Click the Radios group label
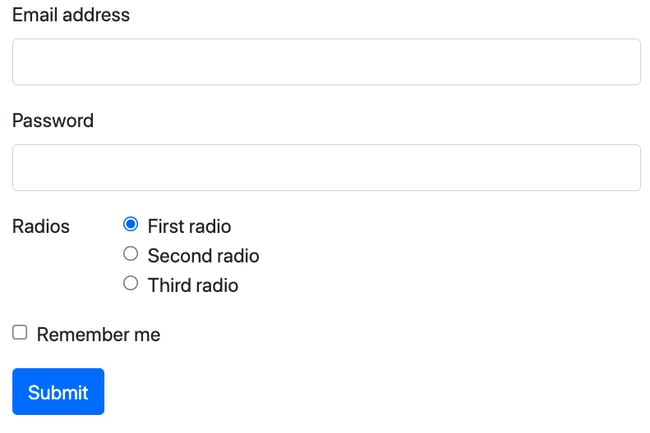 (41, 226)
